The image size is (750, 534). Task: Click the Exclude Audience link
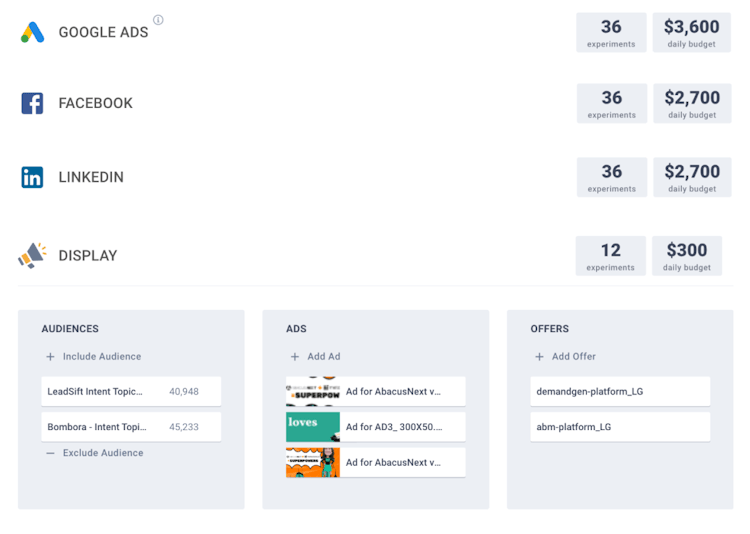[103, 453]
